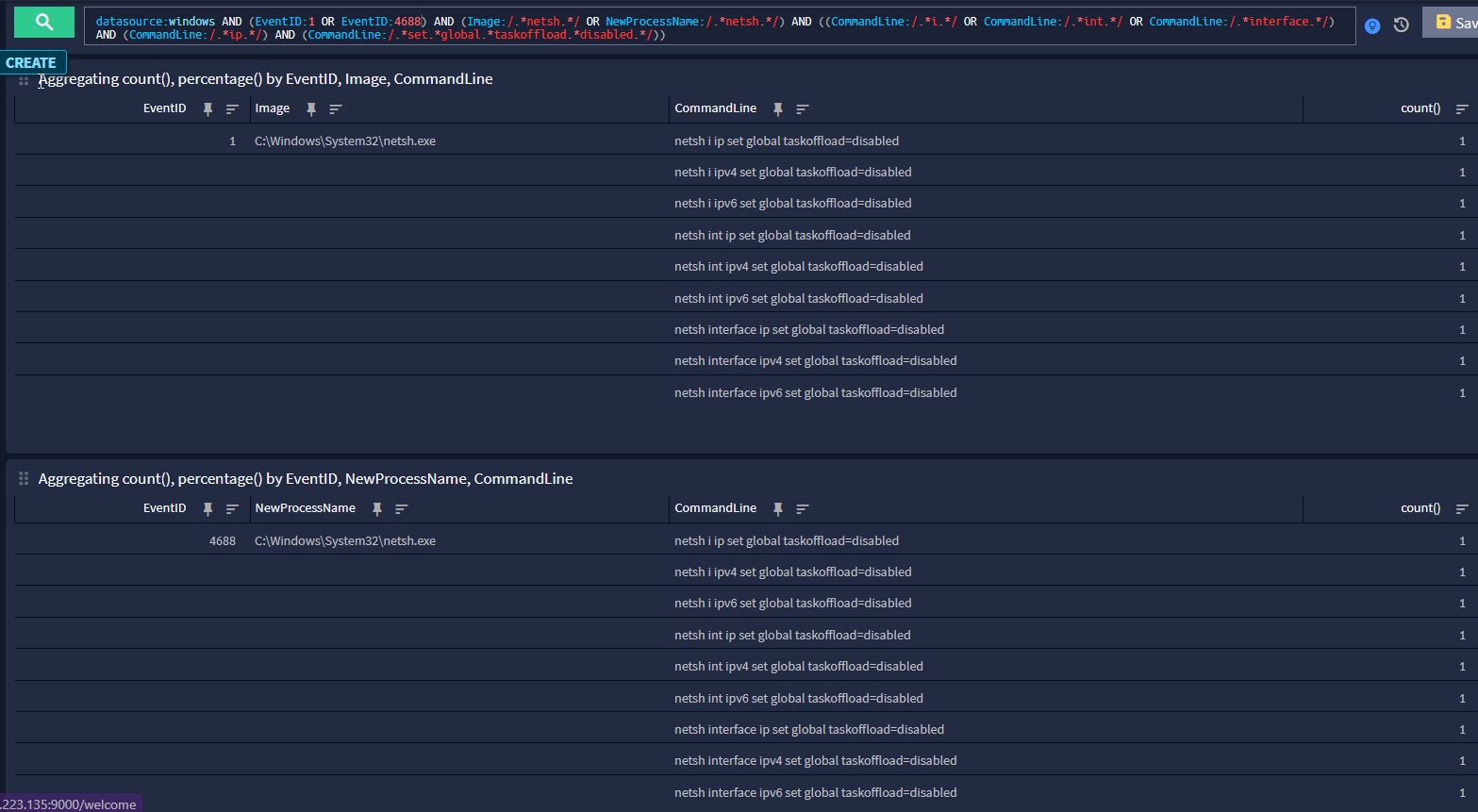Pin the Image column
Viewport: 1478px width, 812px height.
pos(311,109)
